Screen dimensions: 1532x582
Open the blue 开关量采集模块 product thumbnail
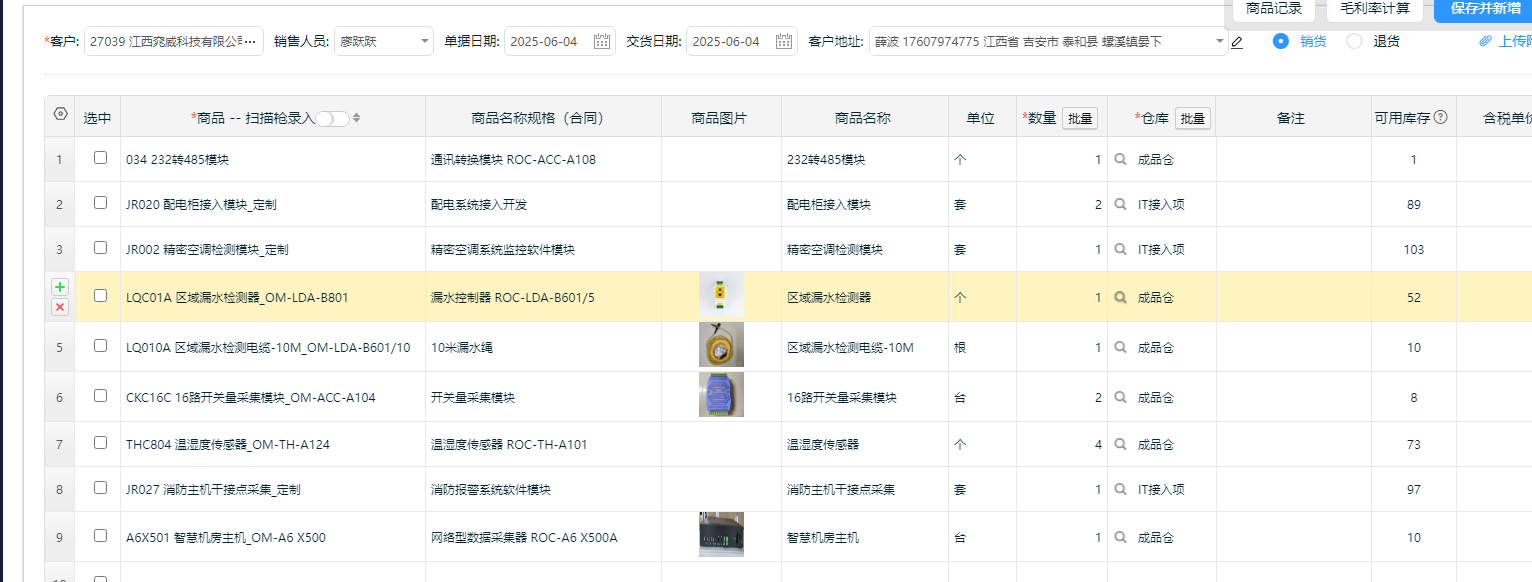point(721,395)
